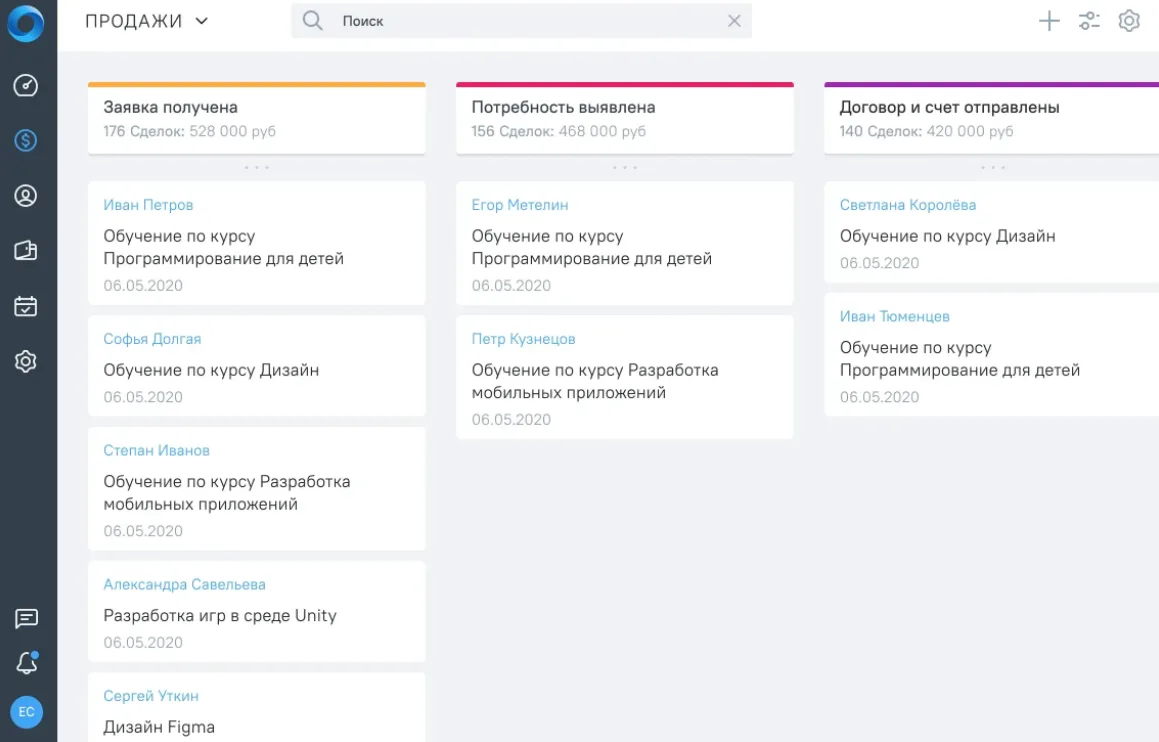Viewport: 1159px width, 742px height.
Task: Open the sales dollar icon in sidebar
Action: coord(26,140)
